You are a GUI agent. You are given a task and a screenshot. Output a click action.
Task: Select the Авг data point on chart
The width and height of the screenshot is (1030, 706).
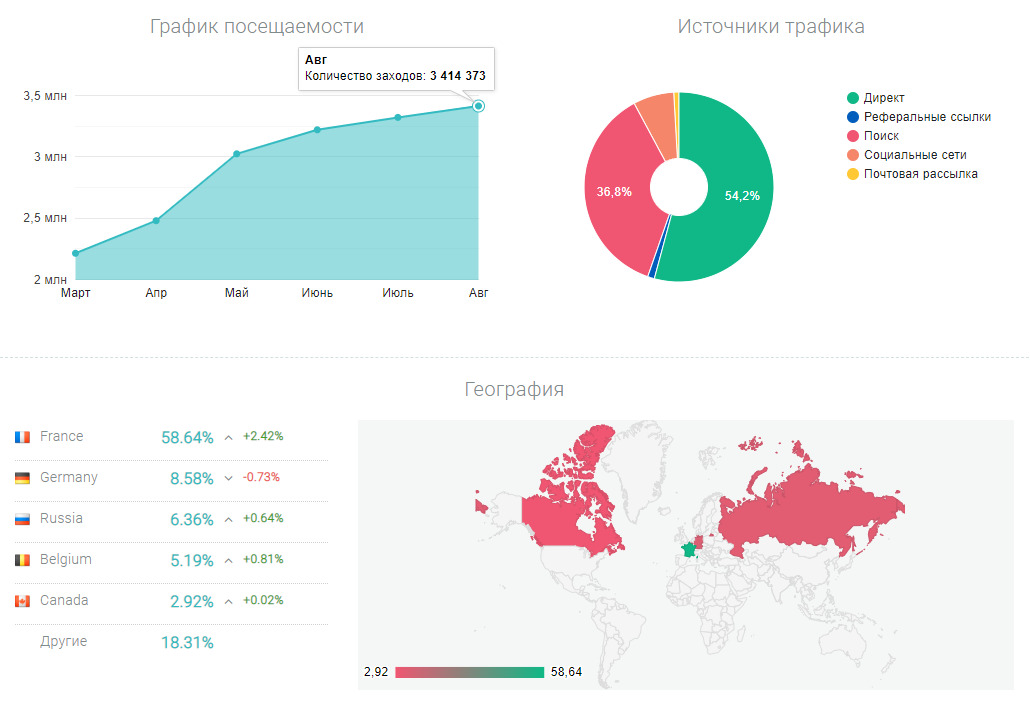coord(479,106)
